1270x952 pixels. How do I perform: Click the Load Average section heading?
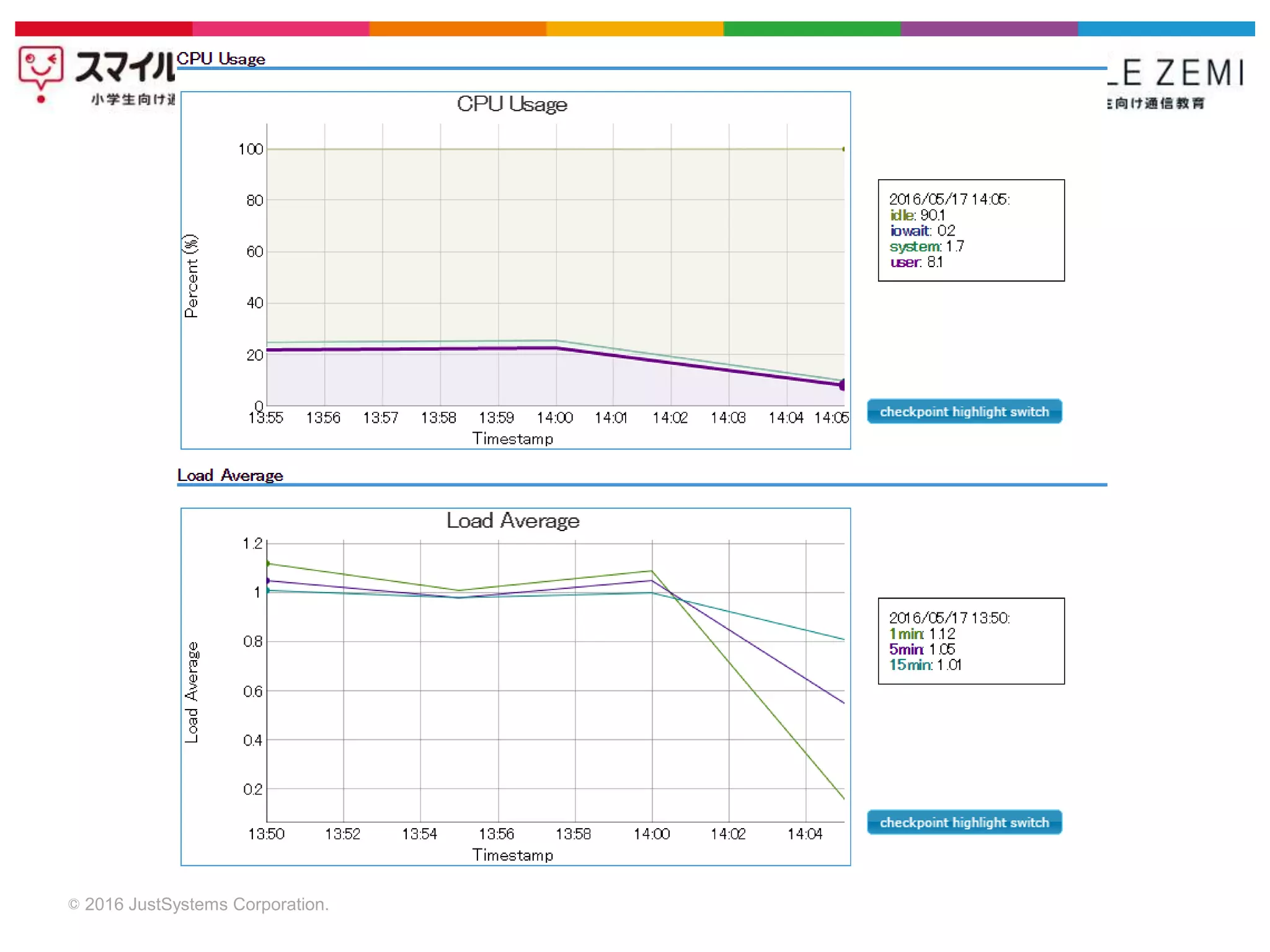(x=230, y=475)
